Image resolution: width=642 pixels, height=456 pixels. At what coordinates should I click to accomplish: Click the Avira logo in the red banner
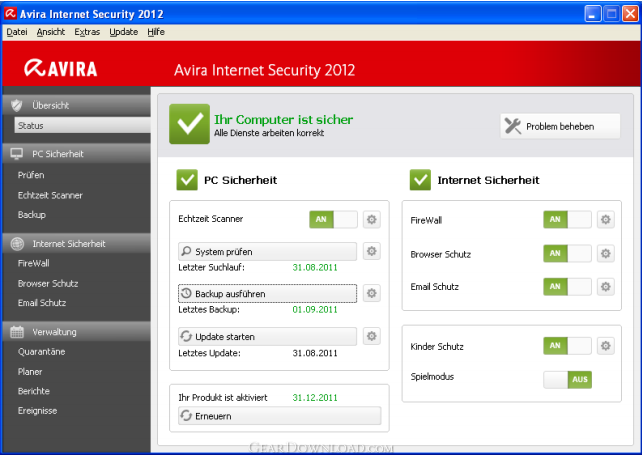[x=61, y=68]
